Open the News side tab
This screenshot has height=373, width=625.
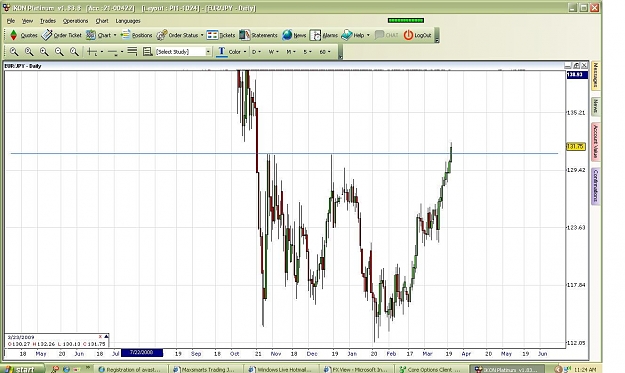coord(596,106)
